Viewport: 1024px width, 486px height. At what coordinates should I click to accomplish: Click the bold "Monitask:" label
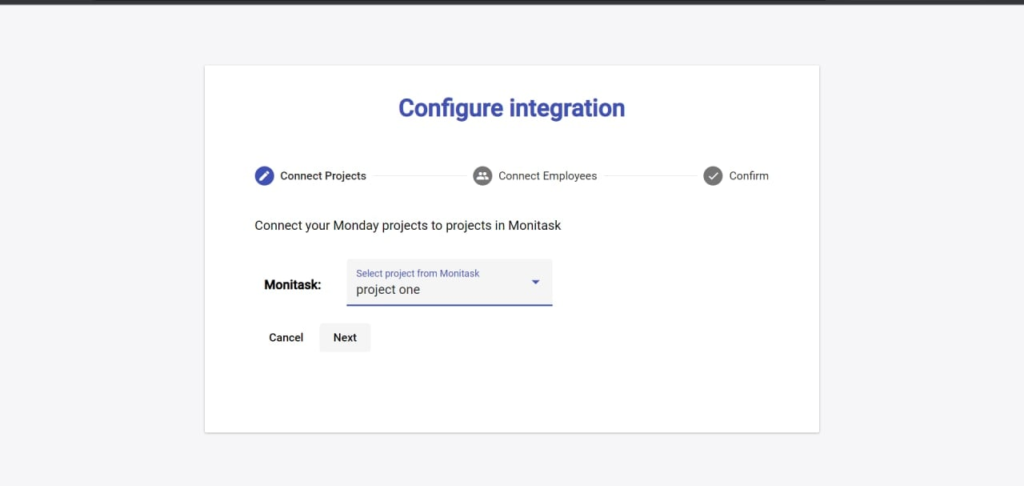pyautogui.click(x=292, y=284)
